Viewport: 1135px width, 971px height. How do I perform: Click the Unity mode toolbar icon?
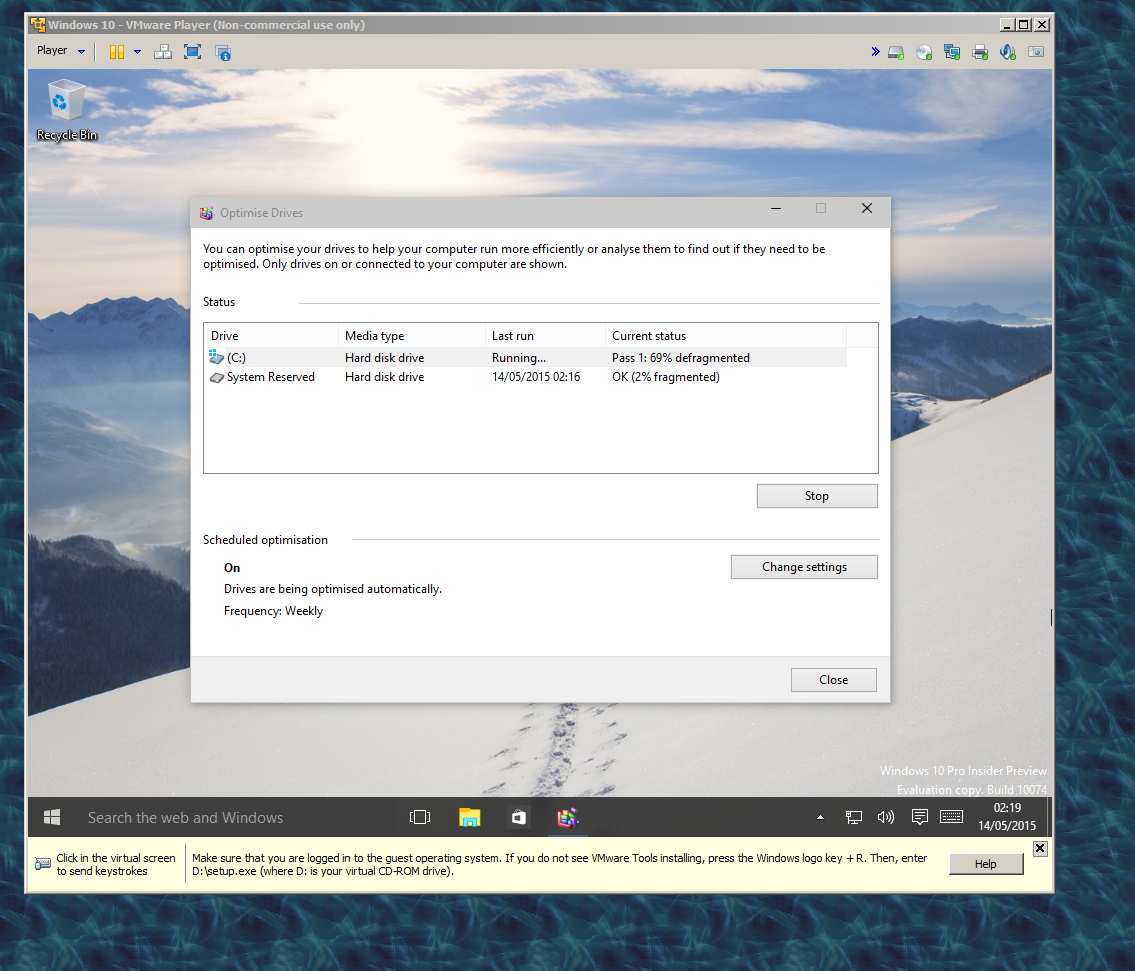coord(223,52)
